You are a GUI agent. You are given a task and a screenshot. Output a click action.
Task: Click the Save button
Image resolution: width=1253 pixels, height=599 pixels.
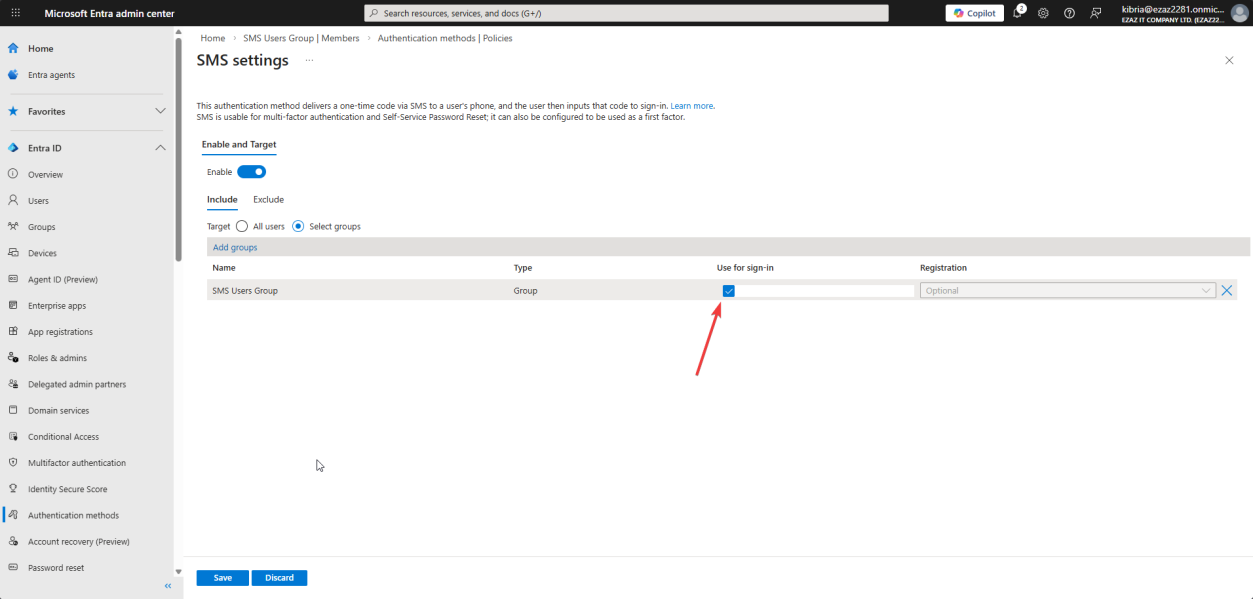click(x=222, y=578)
